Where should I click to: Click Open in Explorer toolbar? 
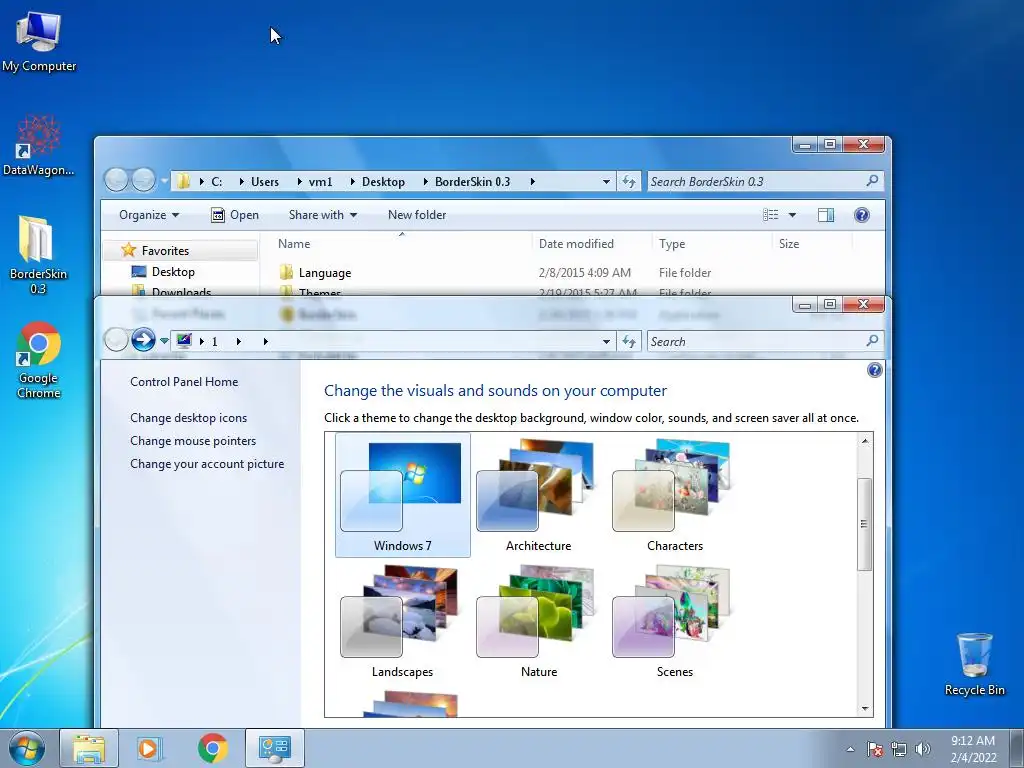point(235,215)
